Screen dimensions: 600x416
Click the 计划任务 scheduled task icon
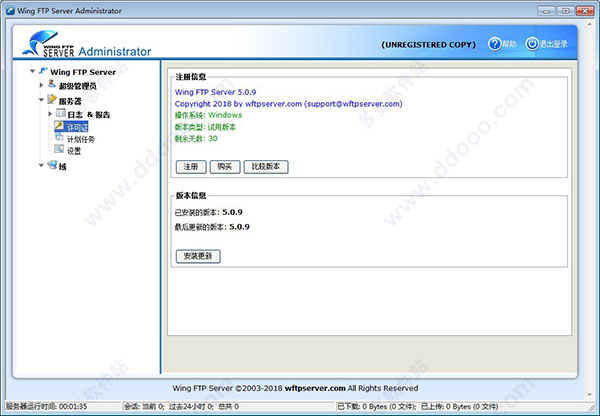pyautogui.click(x=60, y=137)
